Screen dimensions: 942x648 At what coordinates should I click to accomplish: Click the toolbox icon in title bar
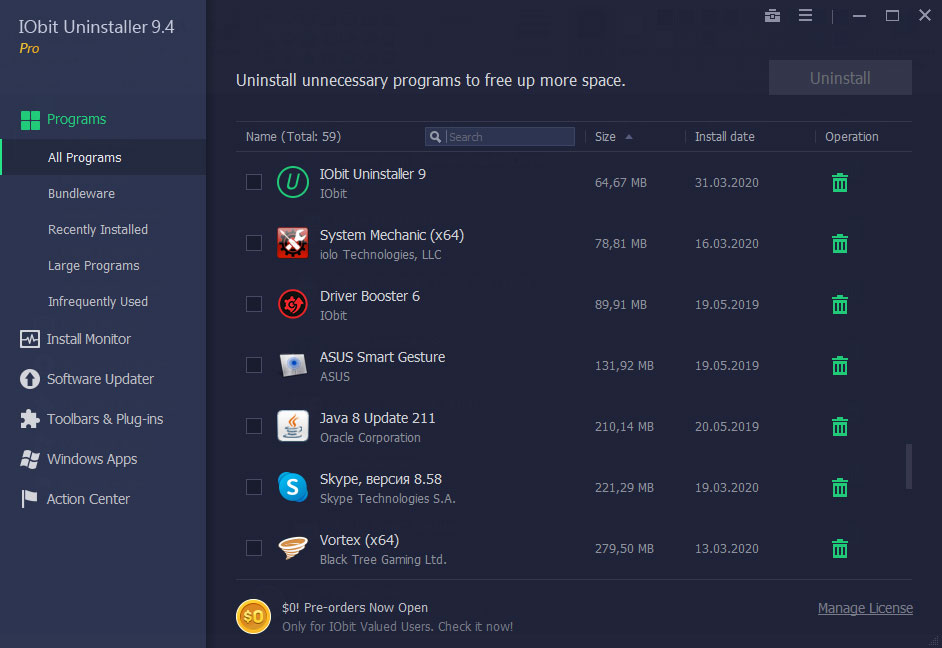point(773,16)
